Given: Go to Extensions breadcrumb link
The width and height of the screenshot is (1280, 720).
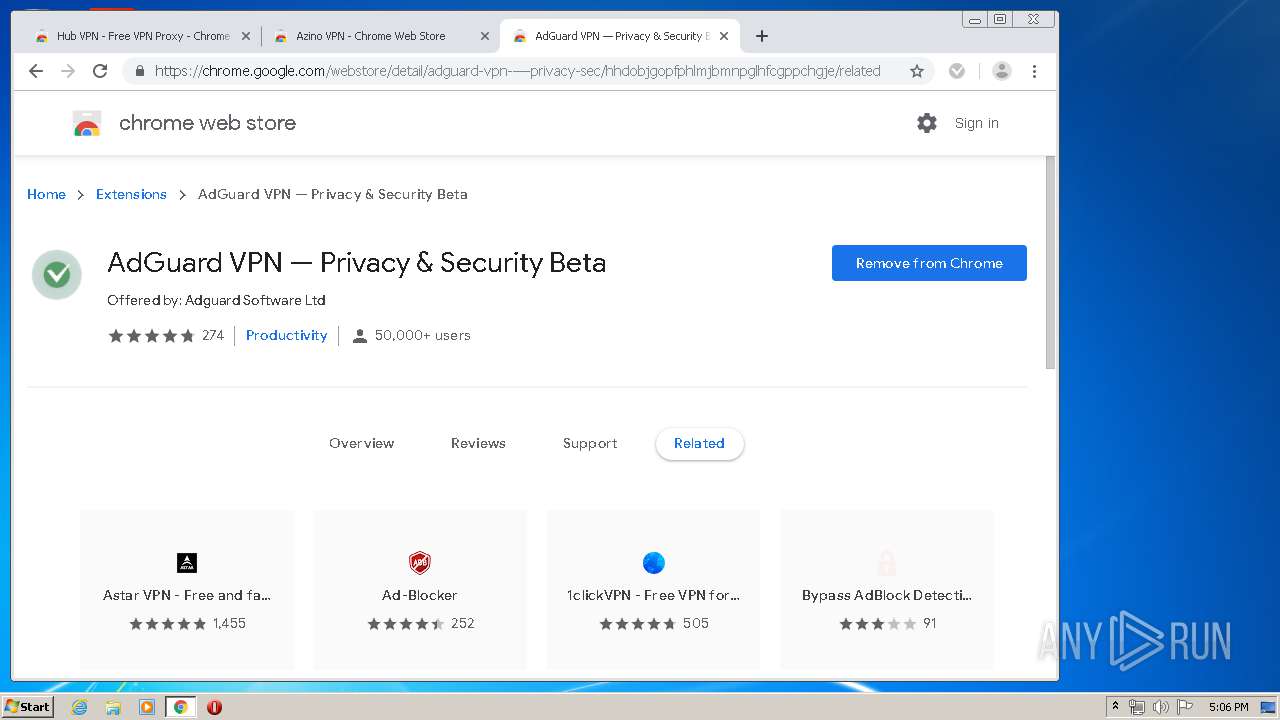Looking at the screenshot, I should tap(131, 194).
